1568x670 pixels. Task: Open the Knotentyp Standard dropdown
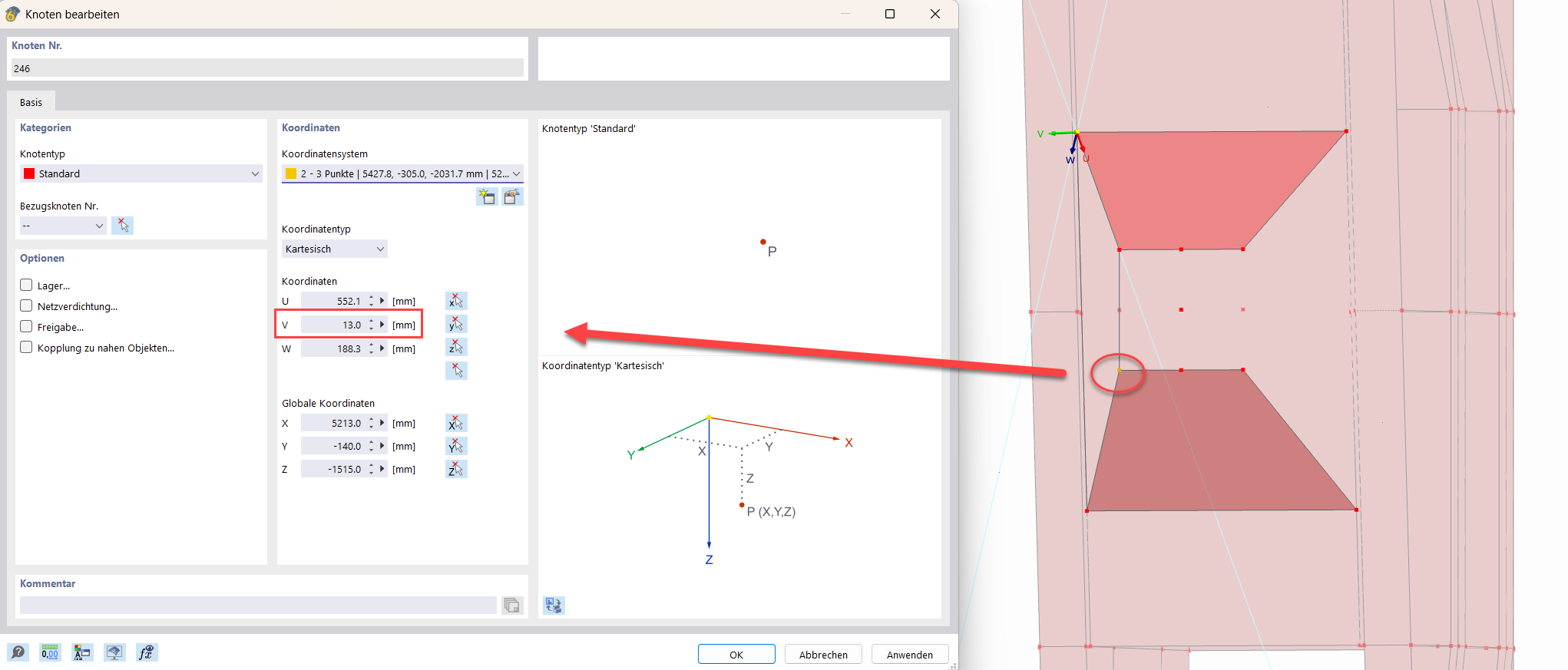pyautogui.click(x=141, y=174)
